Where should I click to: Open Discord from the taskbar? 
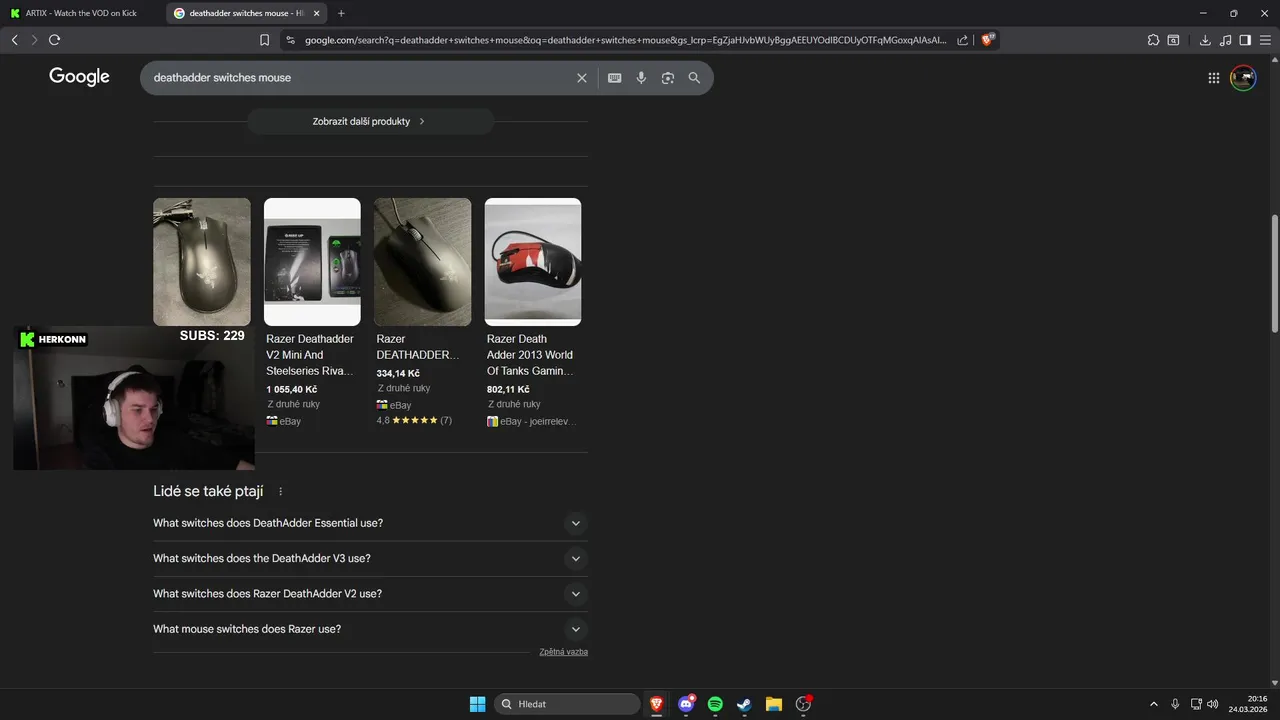coord(686,704)
